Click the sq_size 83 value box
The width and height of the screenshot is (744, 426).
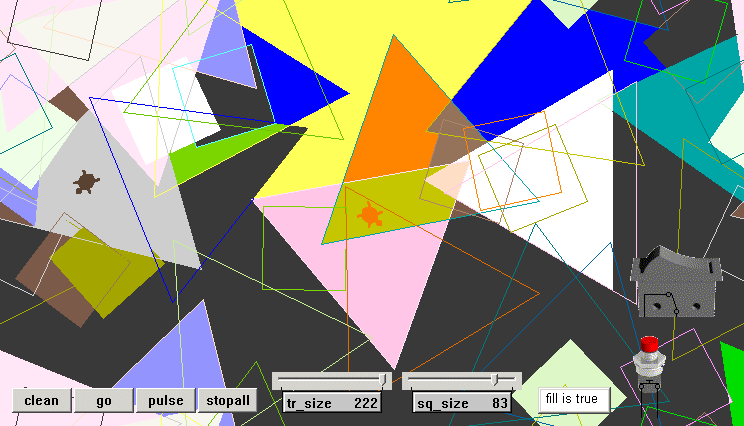click(x=462, y=403)
